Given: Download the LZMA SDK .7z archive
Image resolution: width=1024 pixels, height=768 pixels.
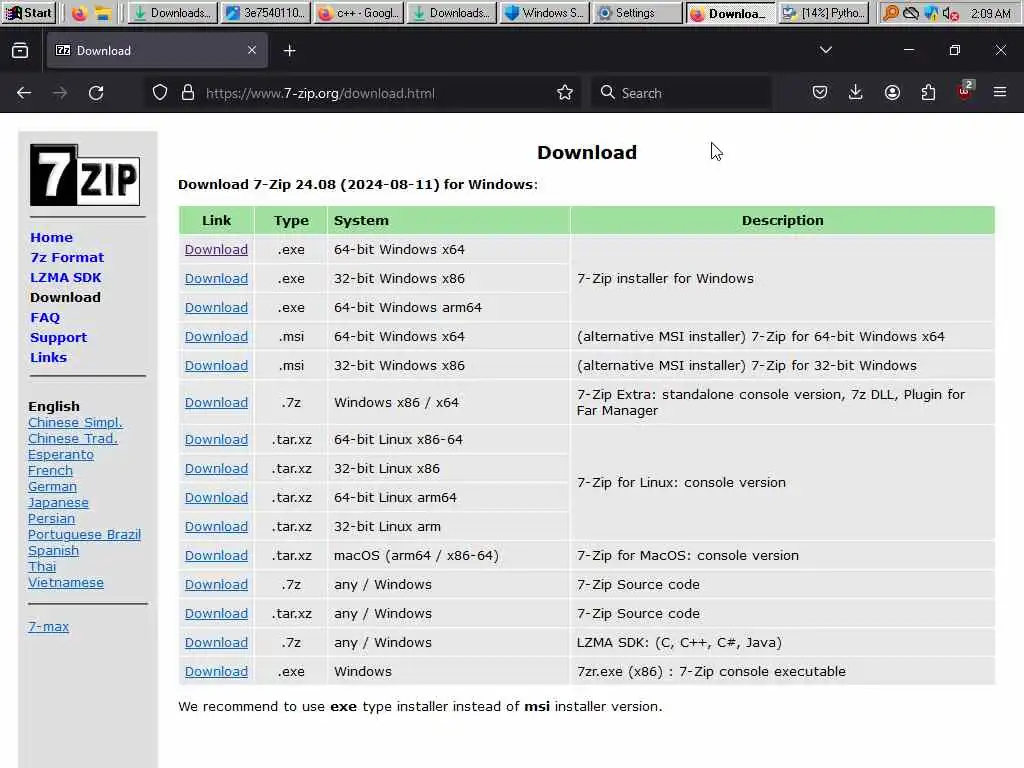Looking at the screenshot, I should pyautogui.click(x=216, y=643).
